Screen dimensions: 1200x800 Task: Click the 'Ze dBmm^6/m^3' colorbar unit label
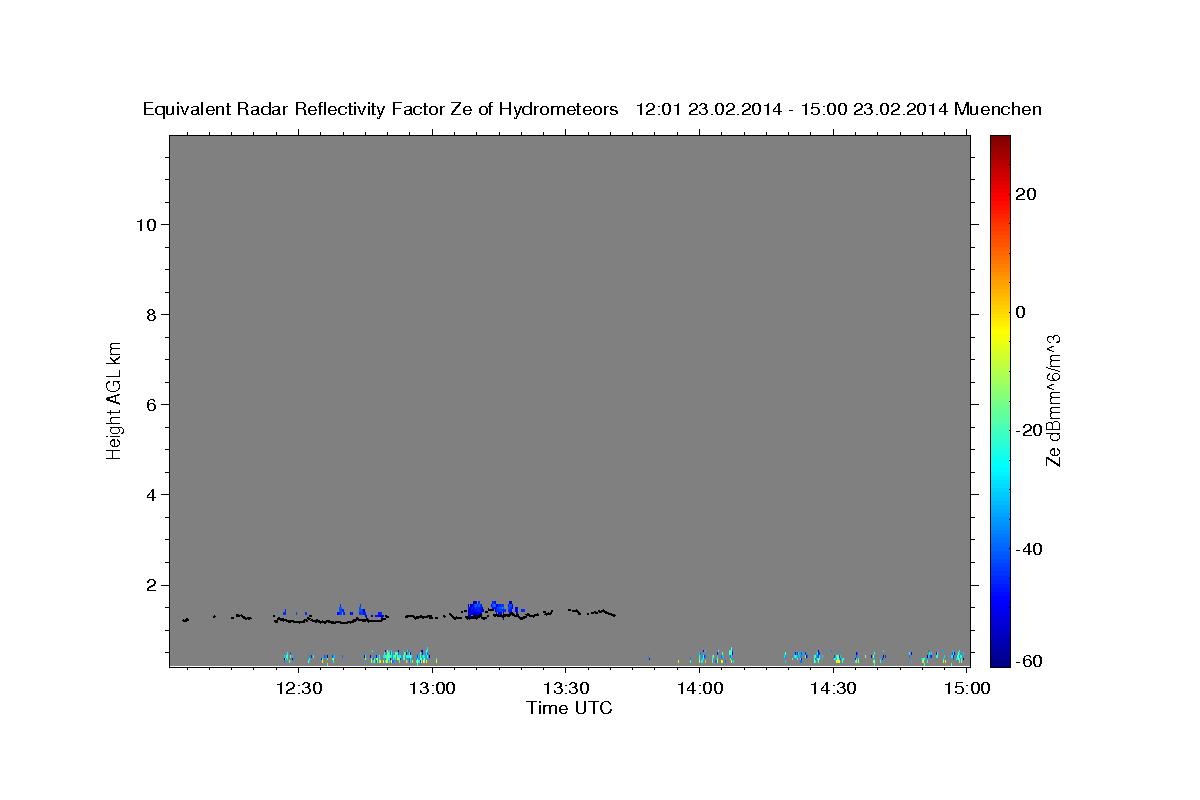[x=1053, y=400]
